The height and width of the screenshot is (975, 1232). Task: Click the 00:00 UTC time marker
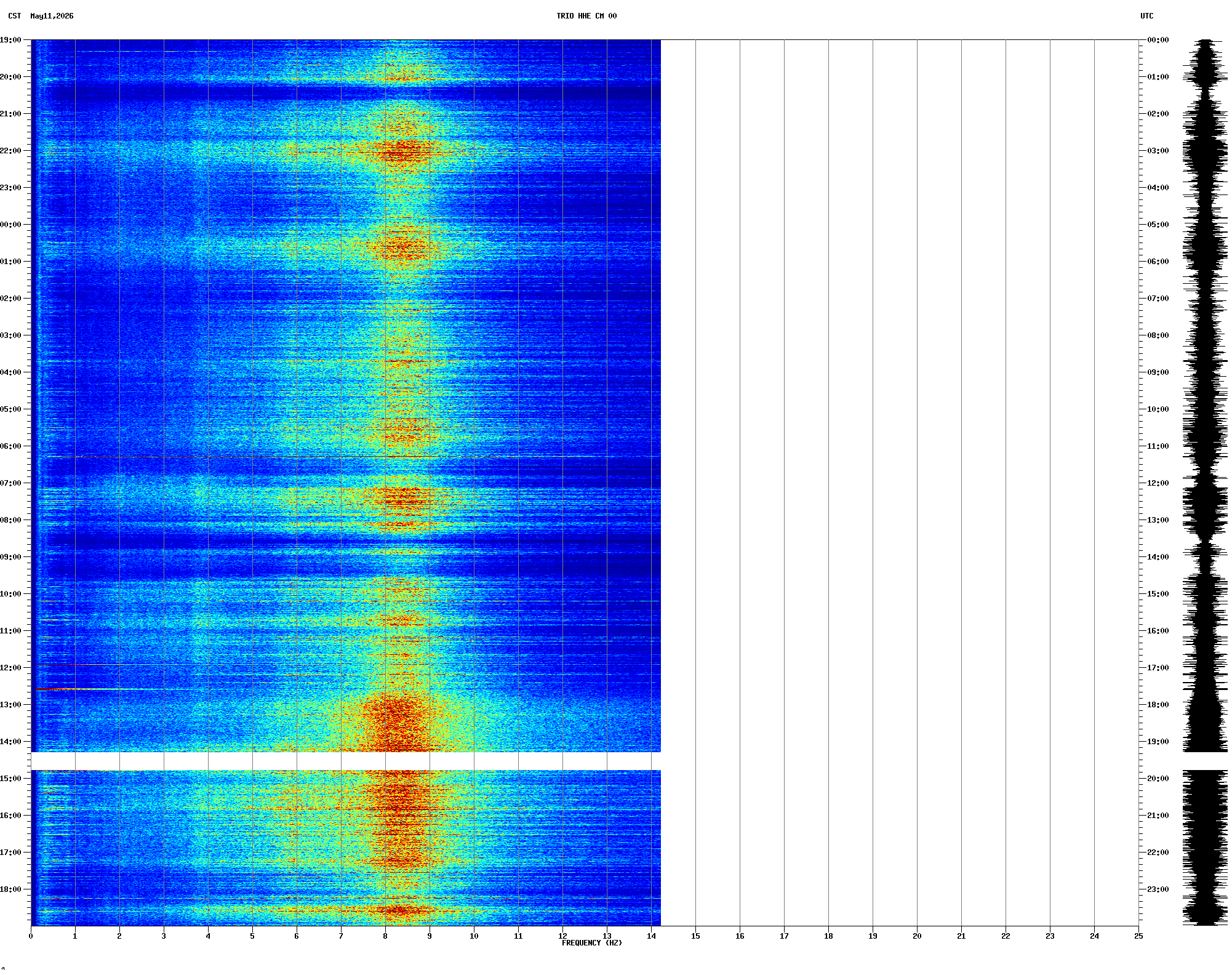pos(1158,40)
